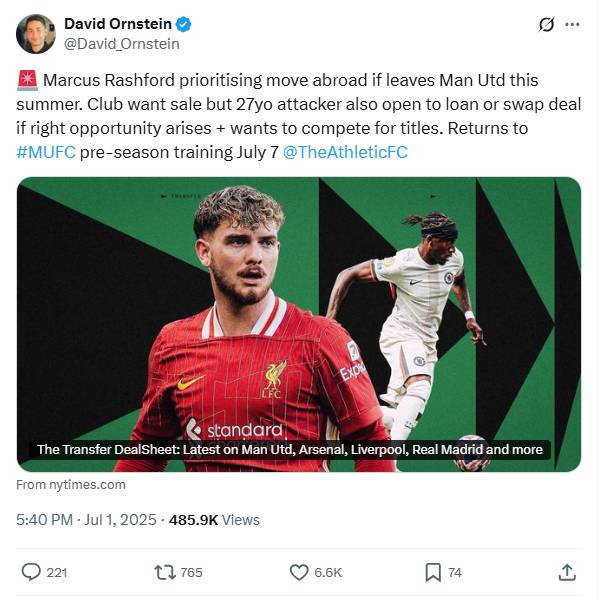Like the post with heart icon
Viewport: 599px width, 601px height.
[299, 572]
